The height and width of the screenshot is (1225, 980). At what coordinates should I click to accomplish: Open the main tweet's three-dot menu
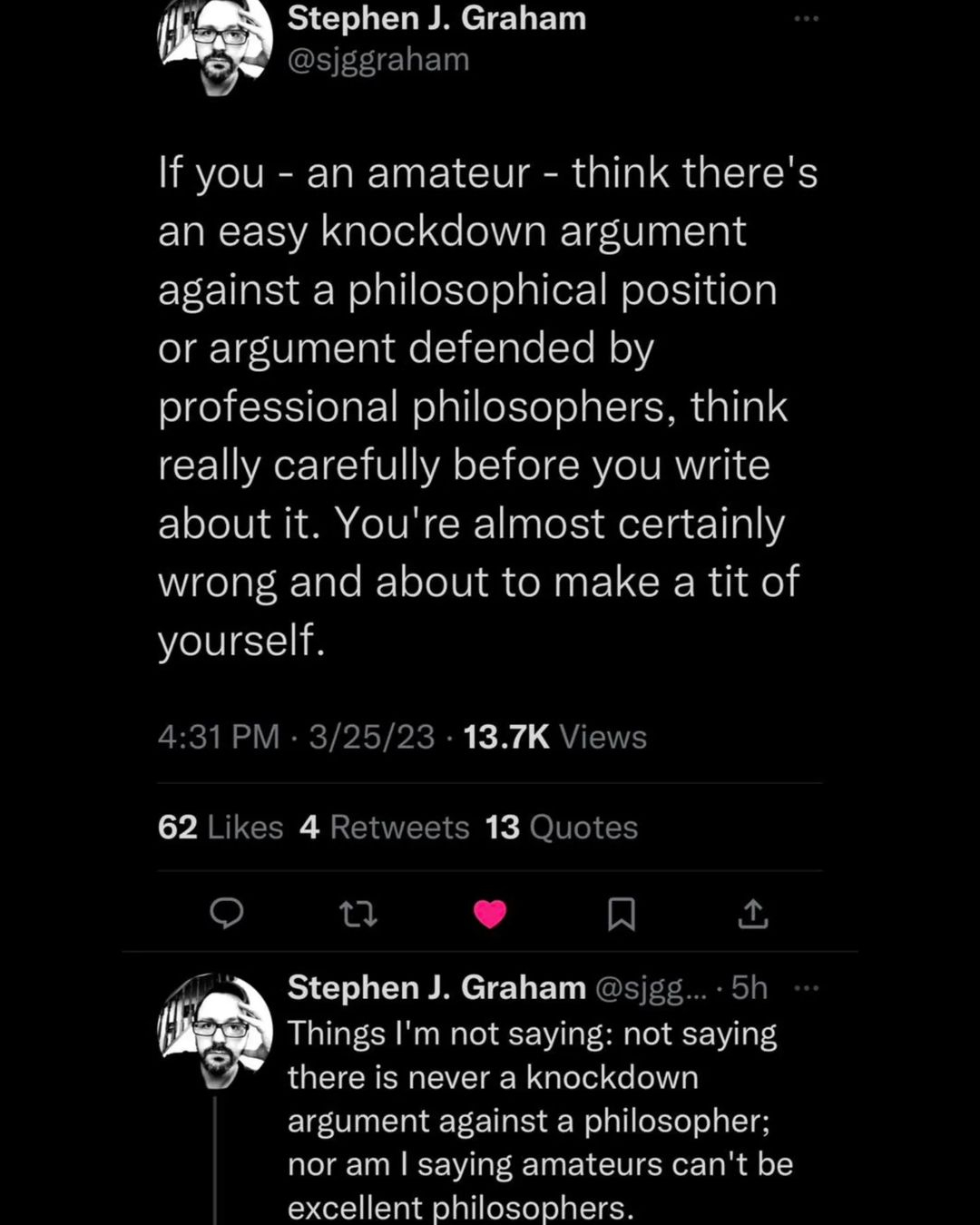(806, 18)
